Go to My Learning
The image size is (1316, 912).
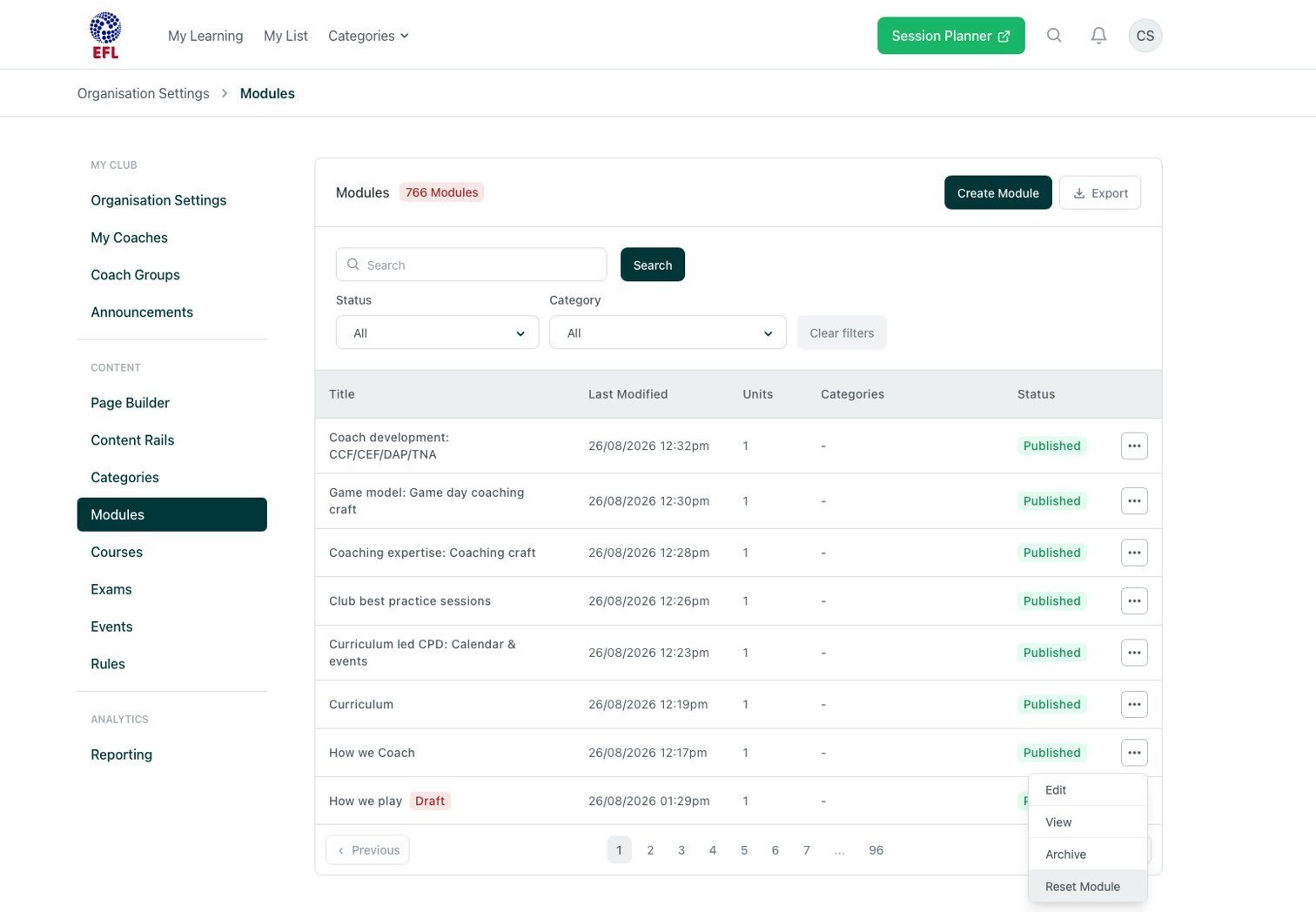click(205, 36)
